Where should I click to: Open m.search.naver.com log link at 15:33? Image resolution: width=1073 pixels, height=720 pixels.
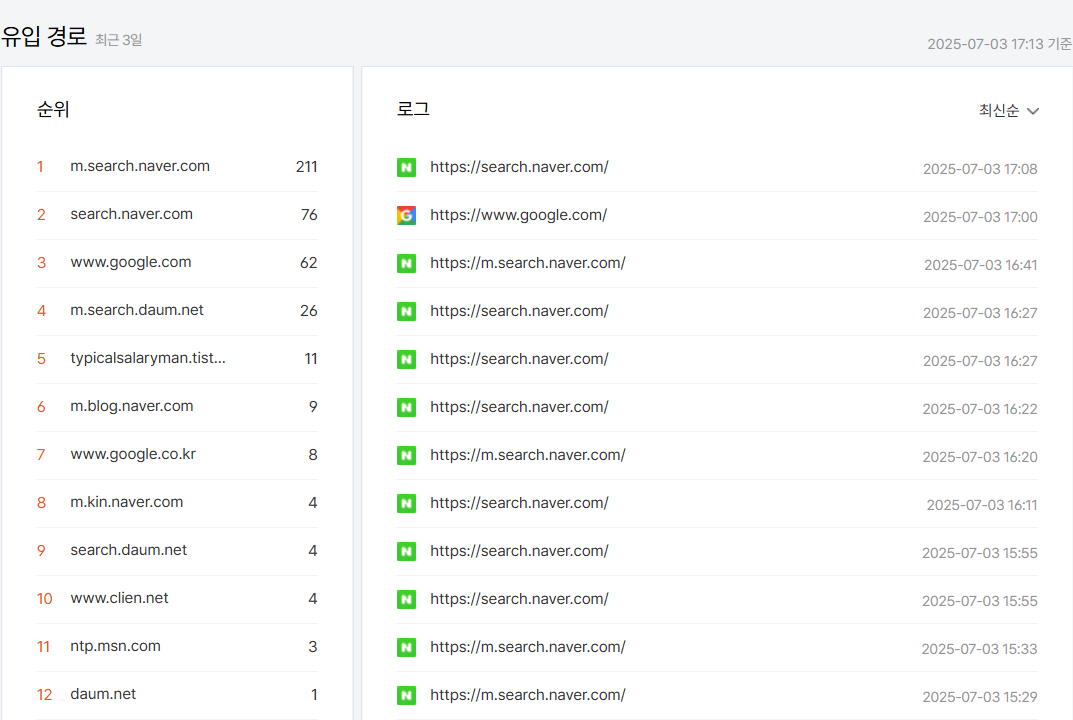(528, 647)
